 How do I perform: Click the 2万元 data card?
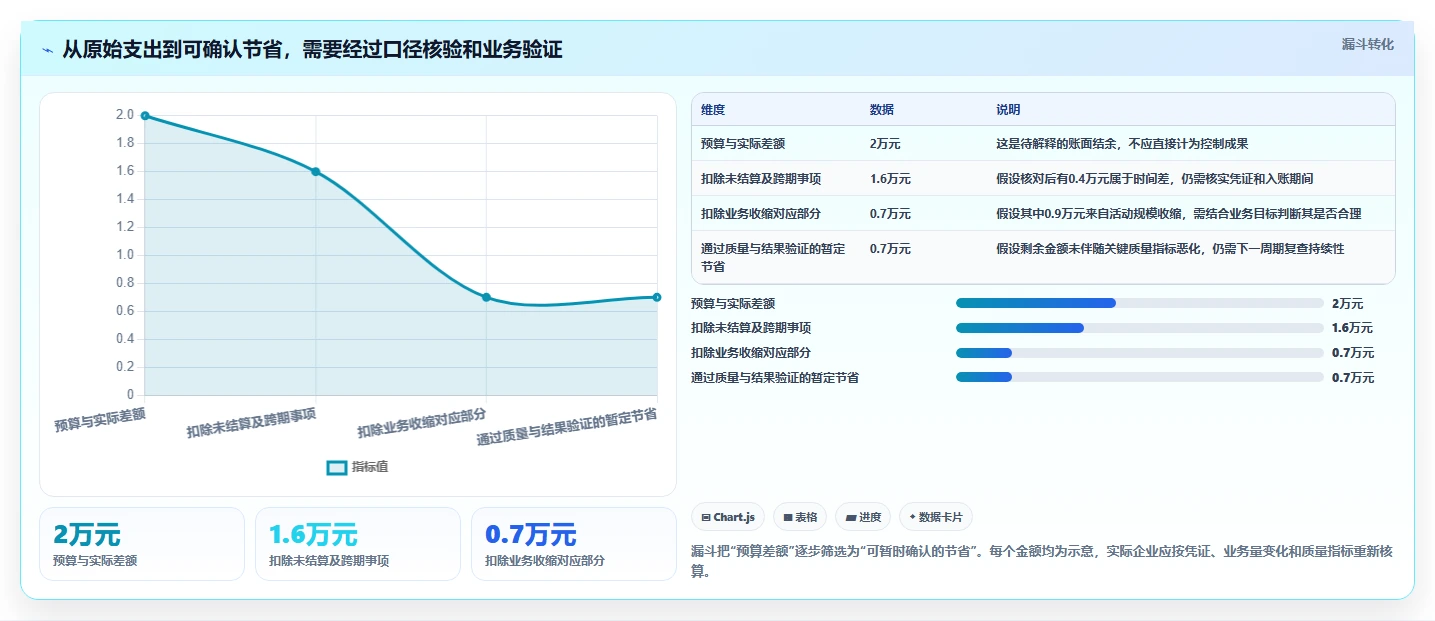[142, 544]
